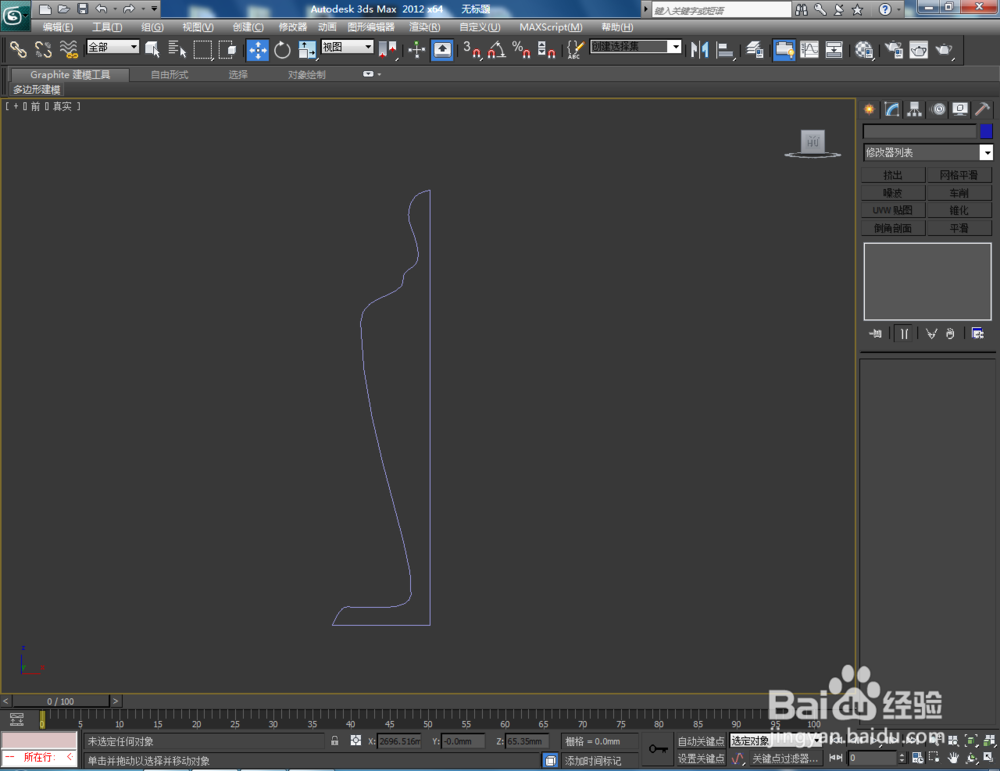Image resolution: width=1000 pixels, height=771 pixels.
Task: Open the redo history dropdown arrow
Action: click(142, 9)
